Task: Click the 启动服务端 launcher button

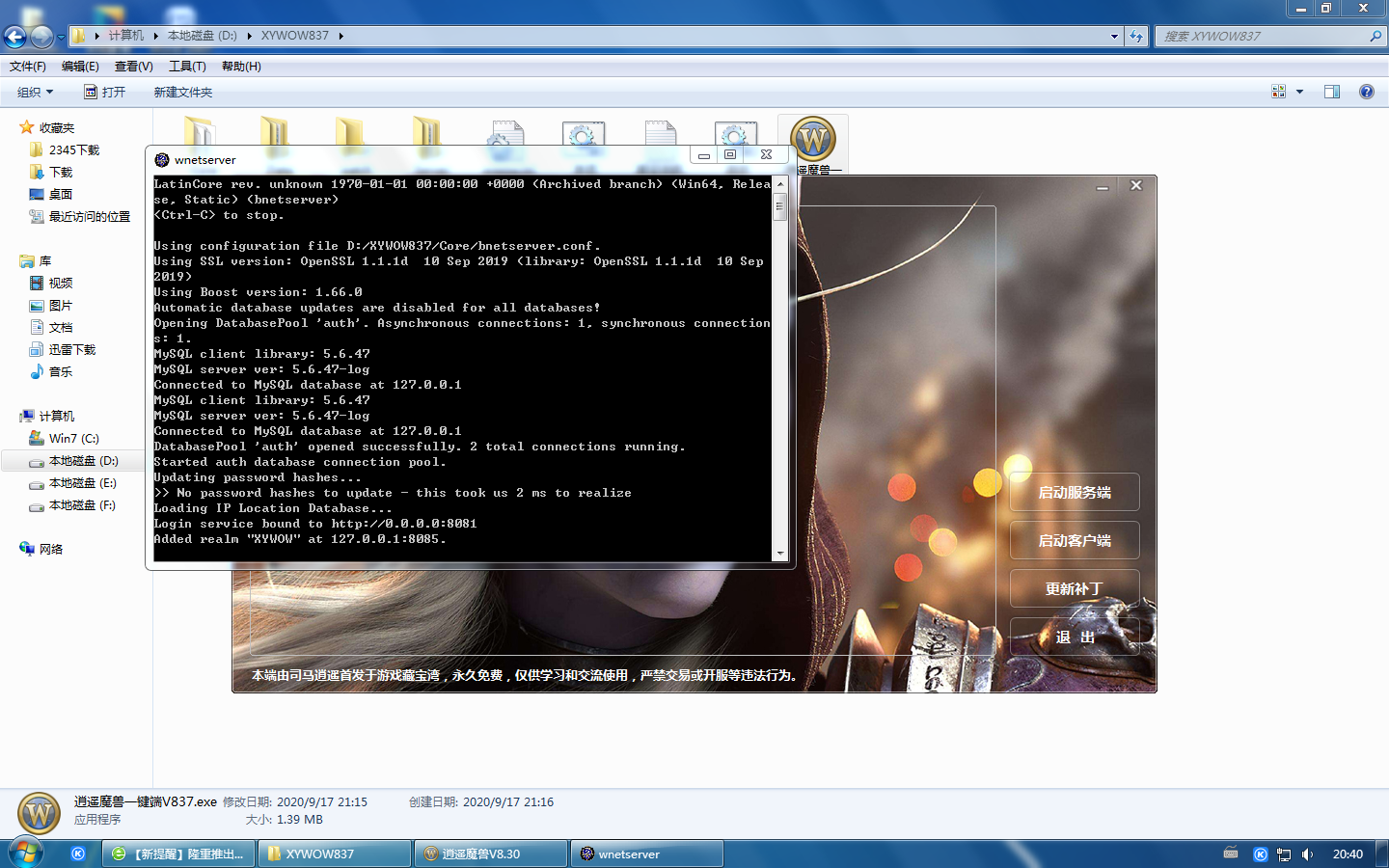Action: pos(1075,492)
